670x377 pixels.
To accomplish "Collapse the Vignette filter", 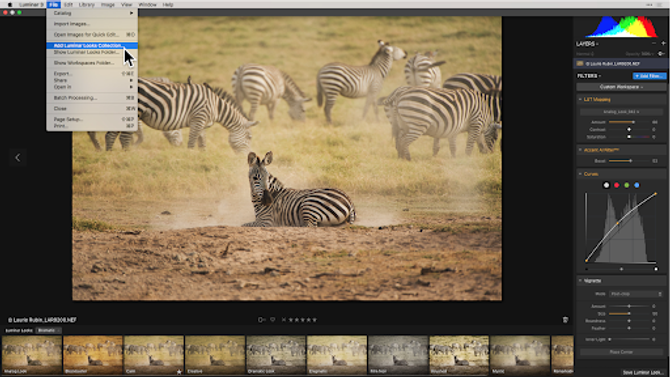I will click(580, 280).
